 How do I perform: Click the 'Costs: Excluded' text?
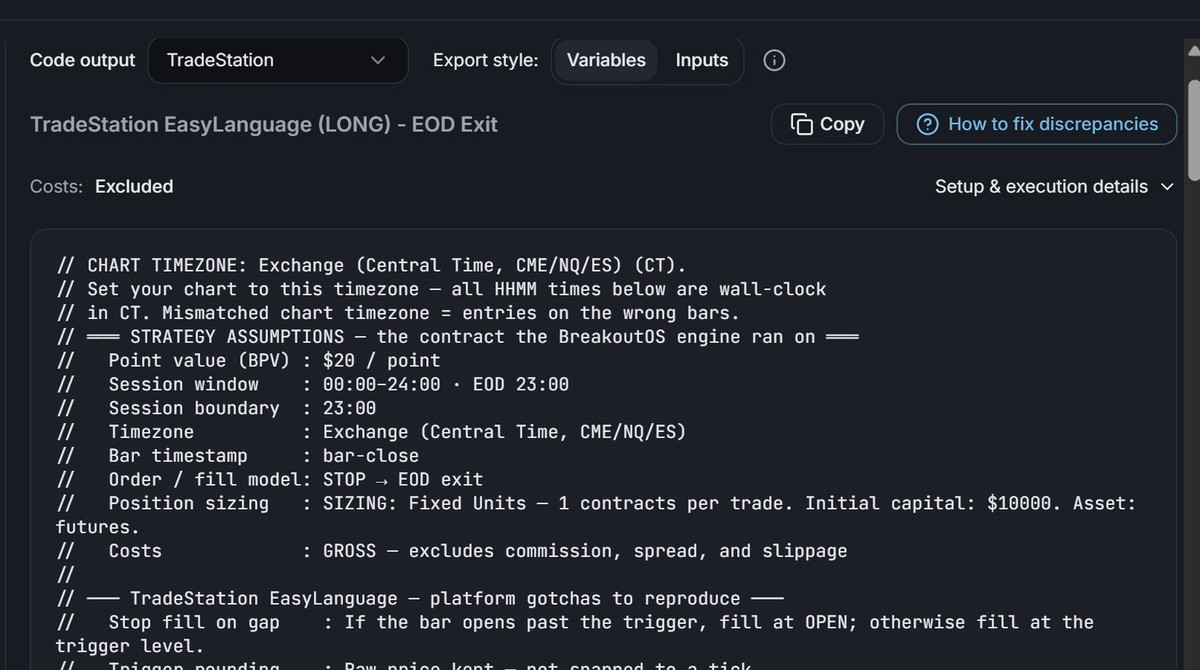101,186
